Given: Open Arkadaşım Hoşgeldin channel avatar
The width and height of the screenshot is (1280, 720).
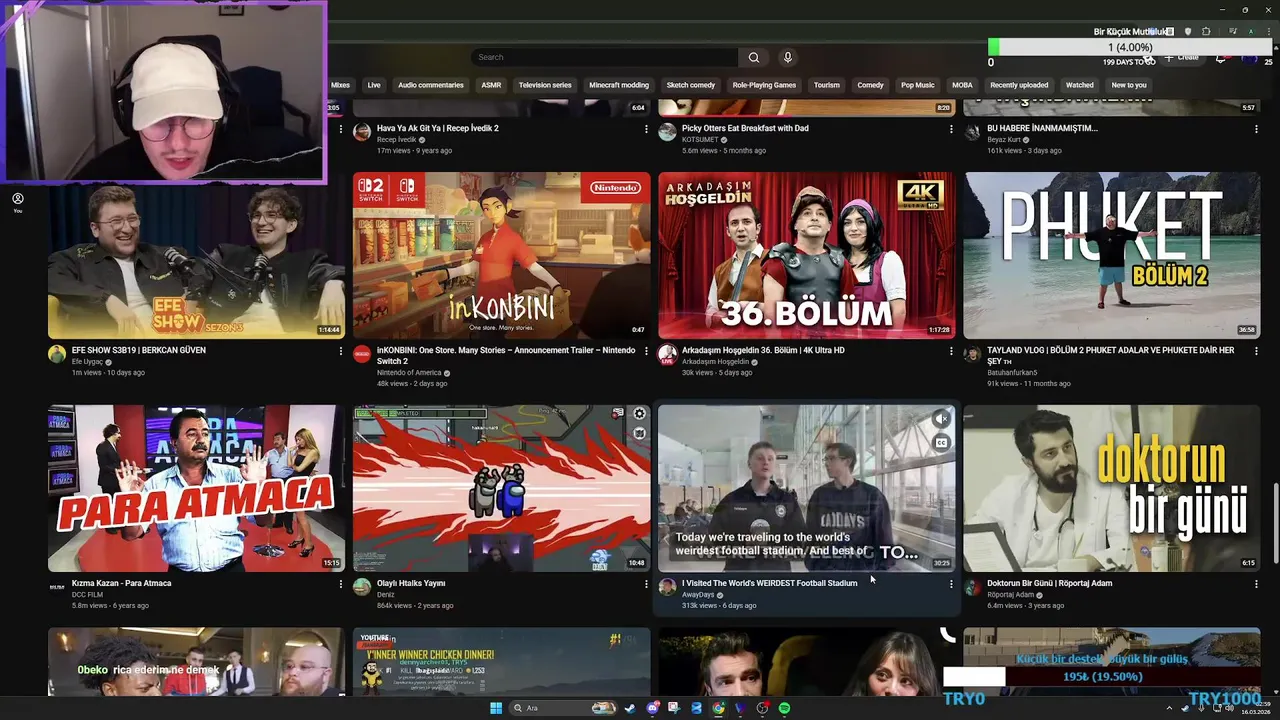Looking at the screenshot, I should coord(667,354).
